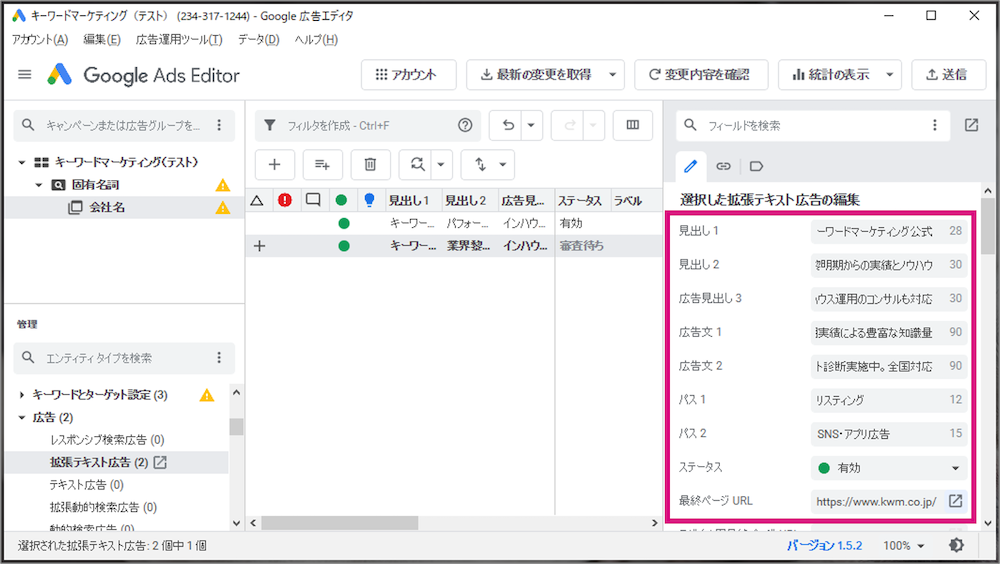Open the 編集(E) menu

[102, 40]
